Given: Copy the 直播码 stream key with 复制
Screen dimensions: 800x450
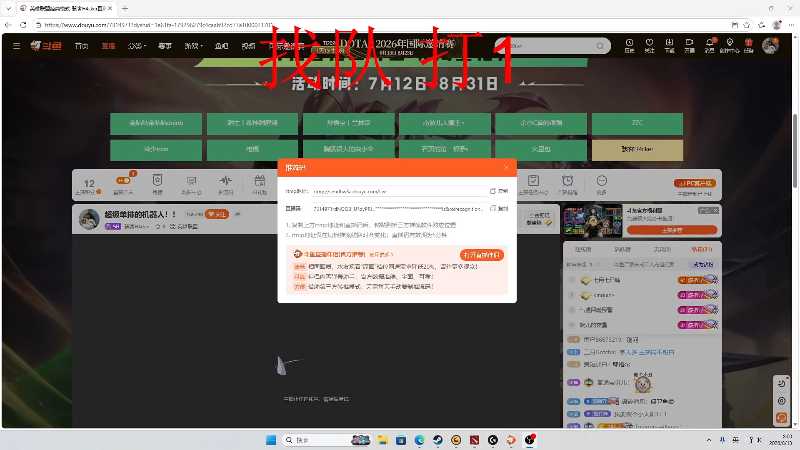Looking at the screenshot, I should pyautogui.click(x=499, y=209).
